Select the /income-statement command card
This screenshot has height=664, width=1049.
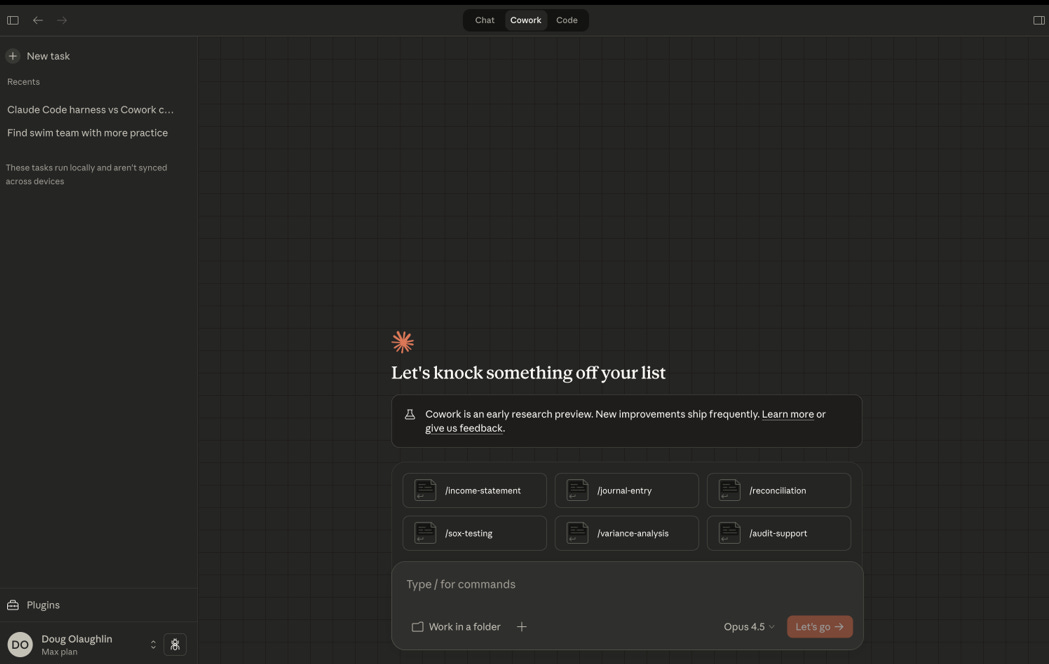click(x=475, y=490)
